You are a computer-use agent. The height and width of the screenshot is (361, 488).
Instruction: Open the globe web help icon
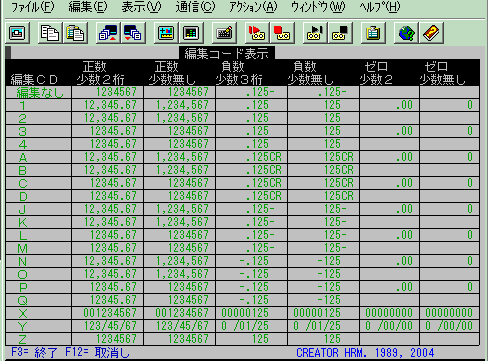406,33
